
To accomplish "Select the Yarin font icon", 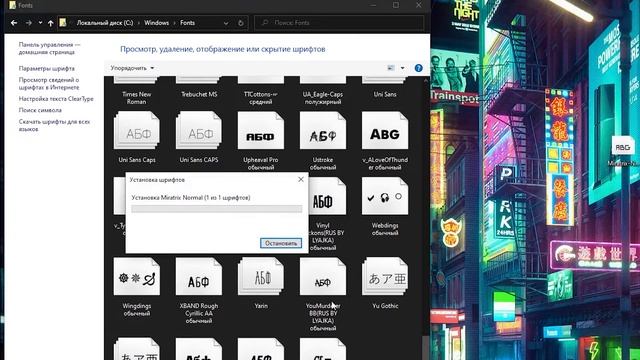I will click(261, 276).
